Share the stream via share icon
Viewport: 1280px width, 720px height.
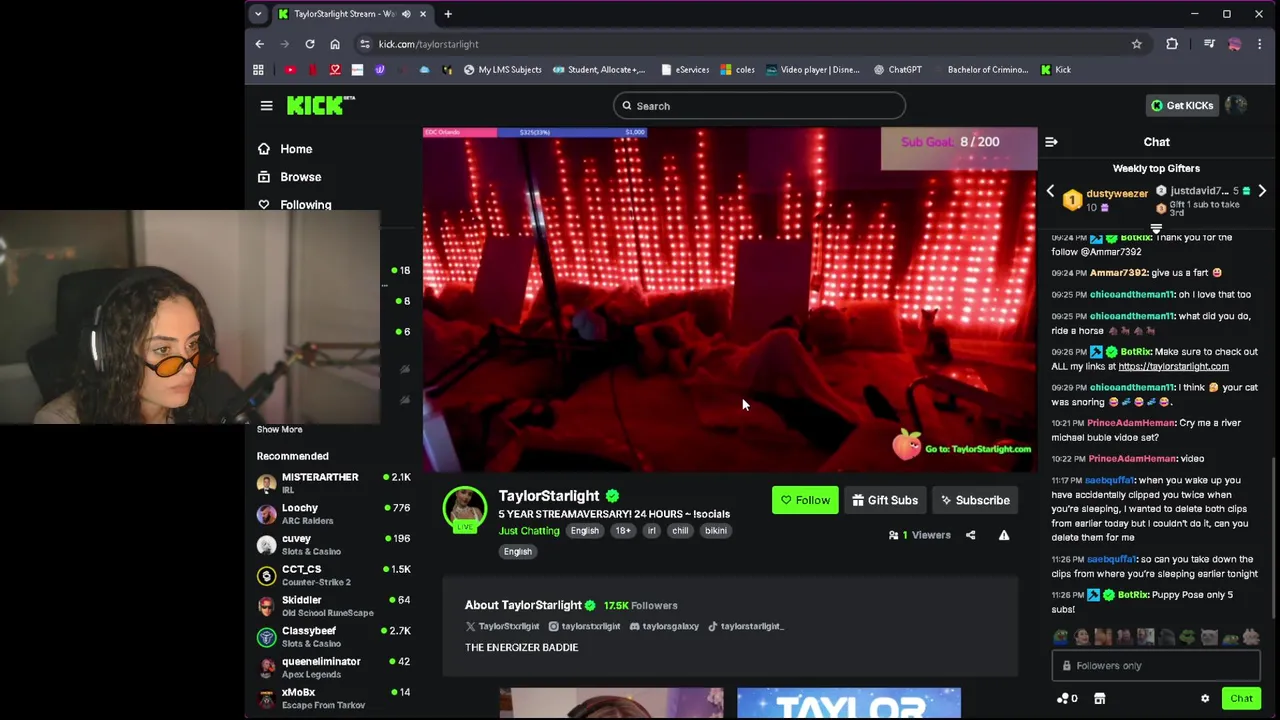pyautogui.click(x=970, y=536)
